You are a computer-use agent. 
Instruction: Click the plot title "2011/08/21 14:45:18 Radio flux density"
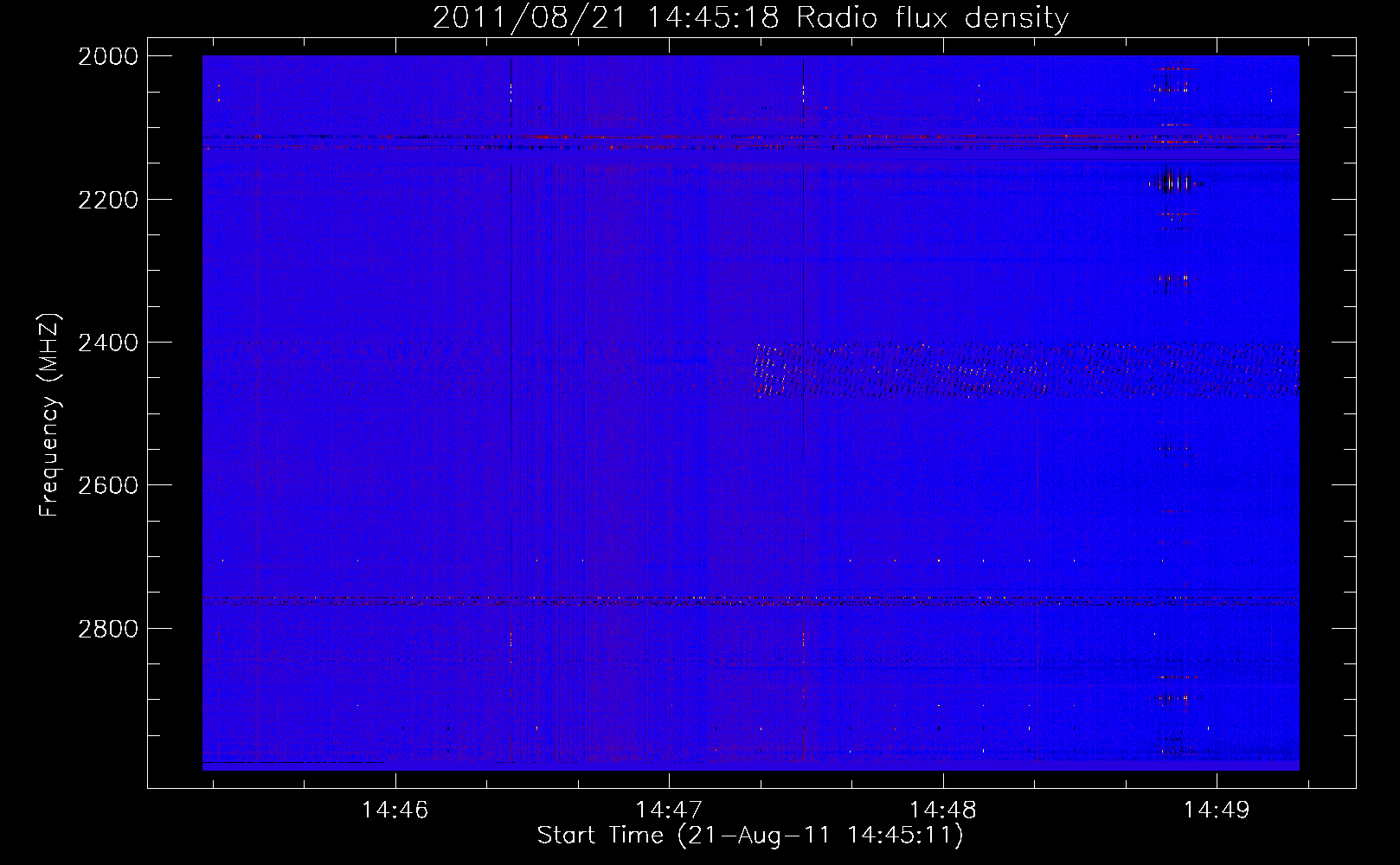point(751,18)
